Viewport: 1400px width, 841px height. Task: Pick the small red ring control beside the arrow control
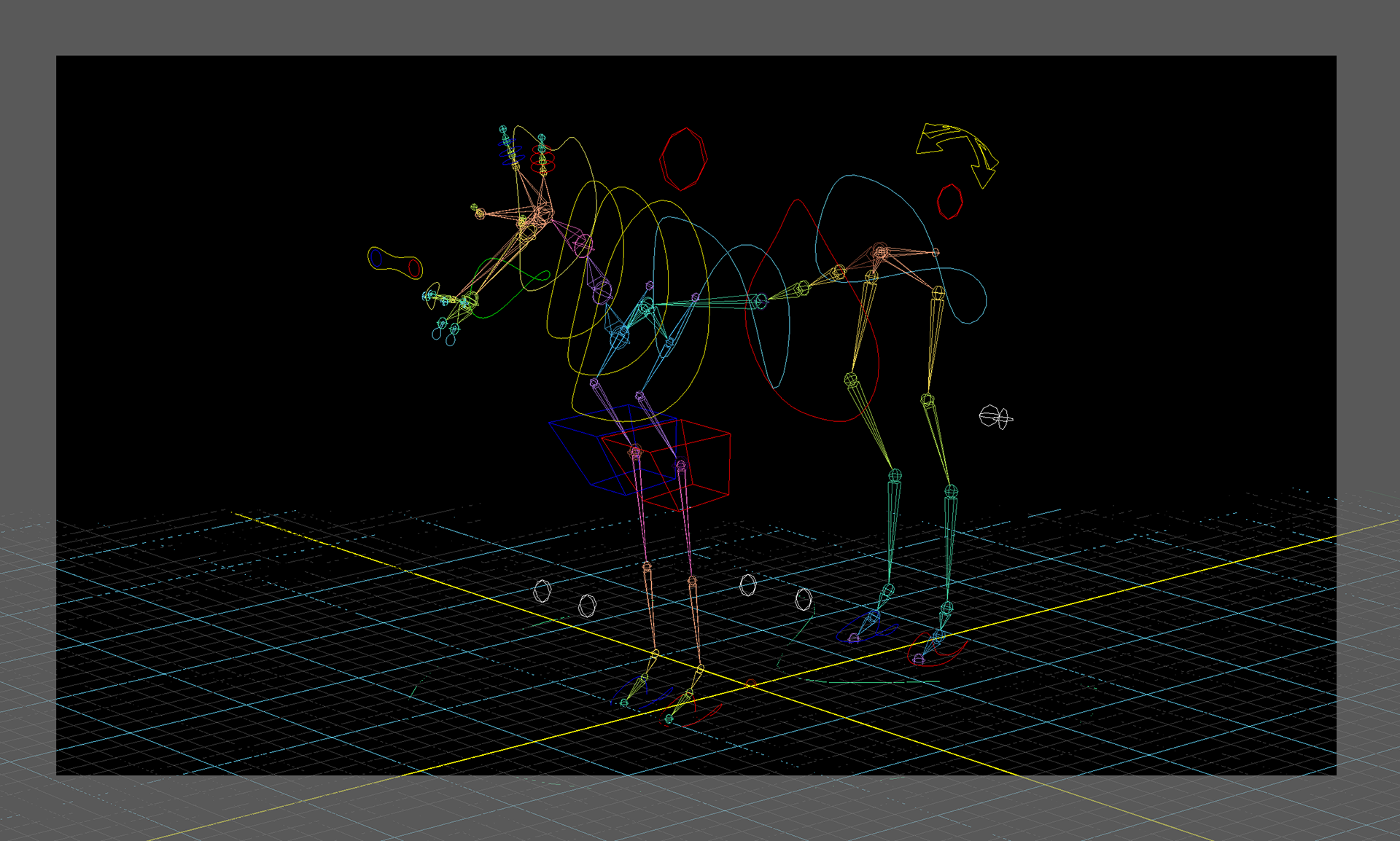[950, 202]
